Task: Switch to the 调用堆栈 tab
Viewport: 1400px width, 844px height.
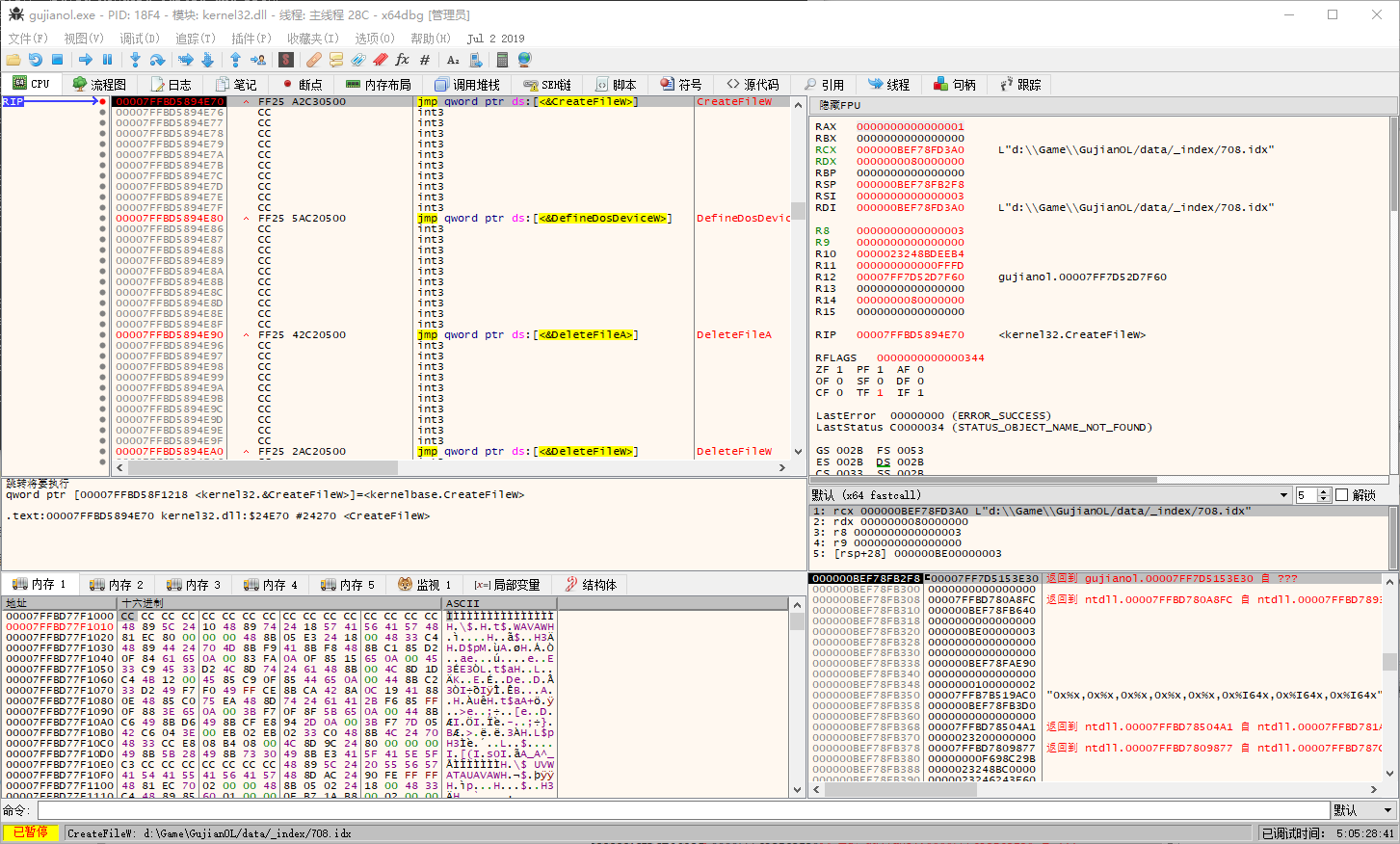Action: [x=467, y=85]
